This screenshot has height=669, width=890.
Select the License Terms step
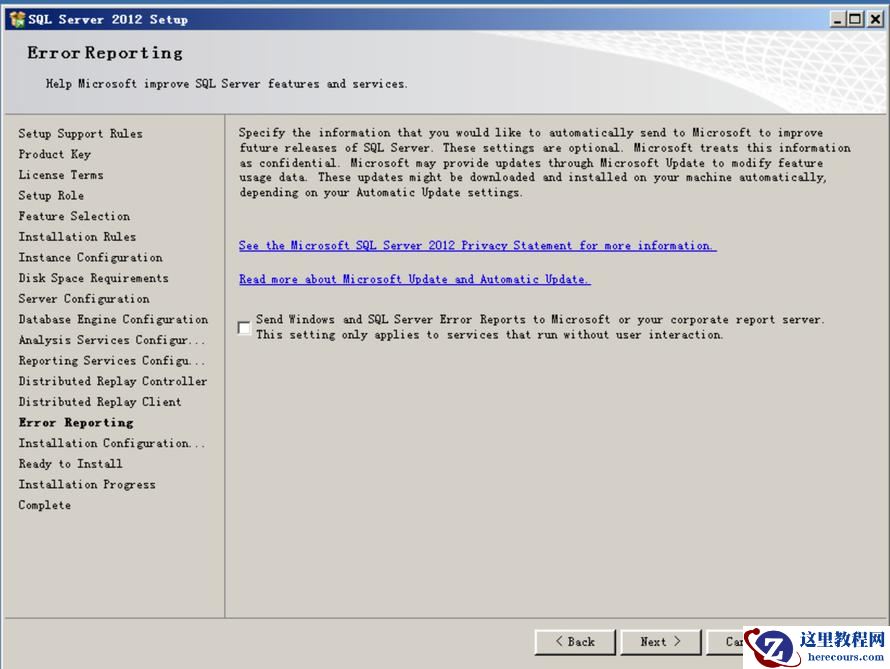click(x=61, y=175)
